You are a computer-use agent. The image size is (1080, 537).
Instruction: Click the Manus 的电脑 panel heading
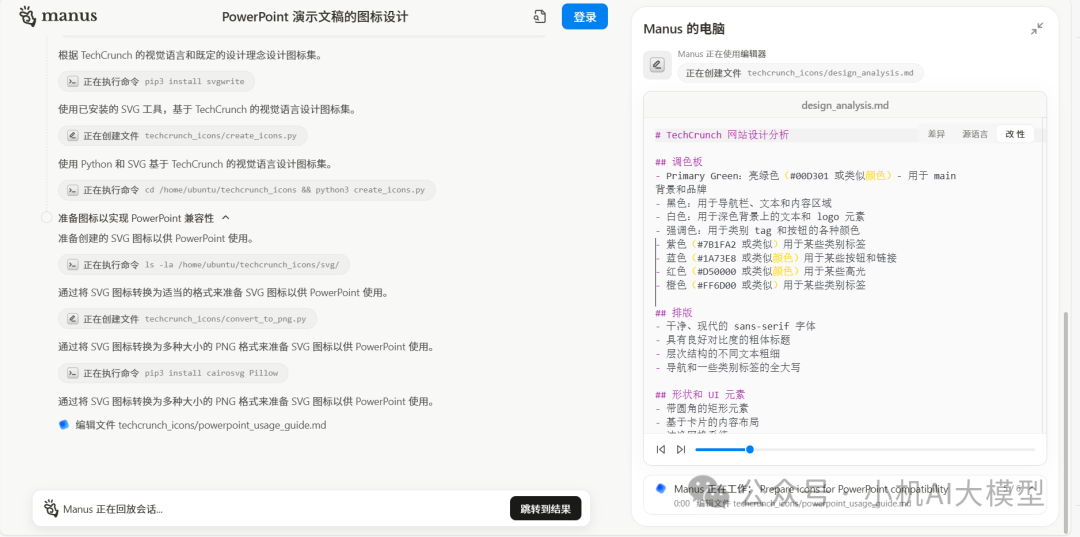[684, 29]
